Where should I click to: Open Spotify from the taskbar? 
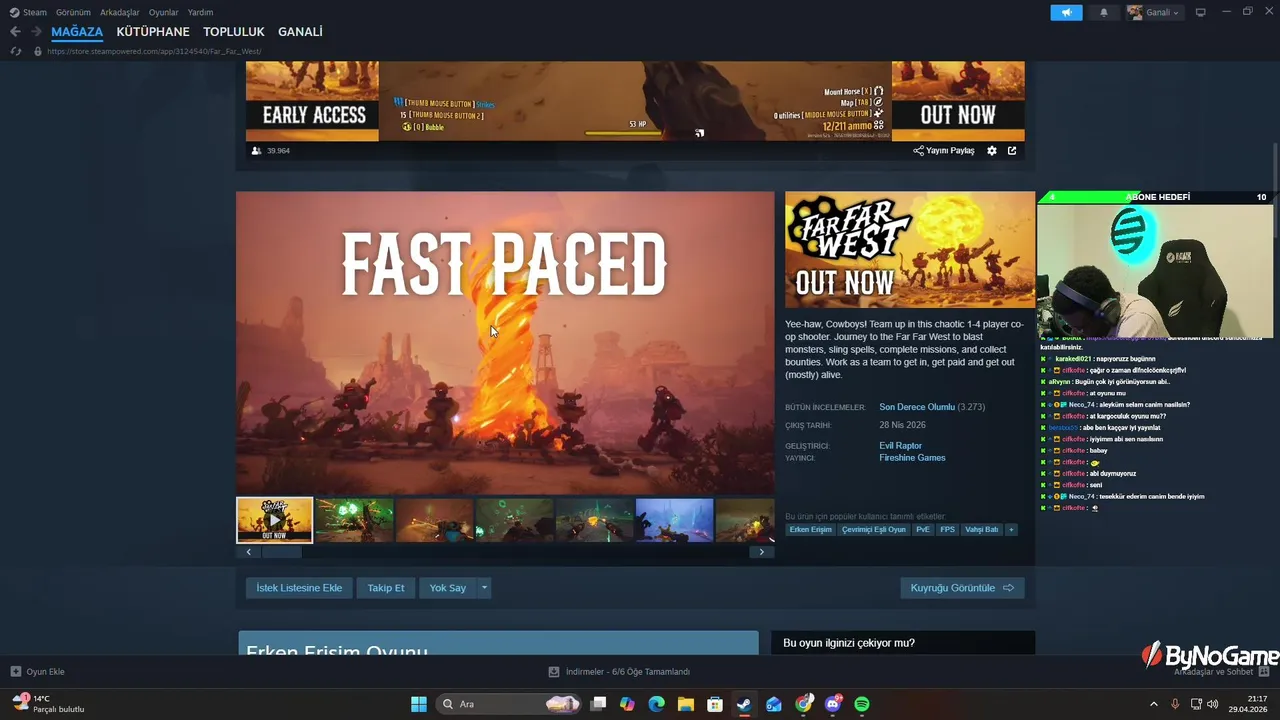tap(862, 704)
